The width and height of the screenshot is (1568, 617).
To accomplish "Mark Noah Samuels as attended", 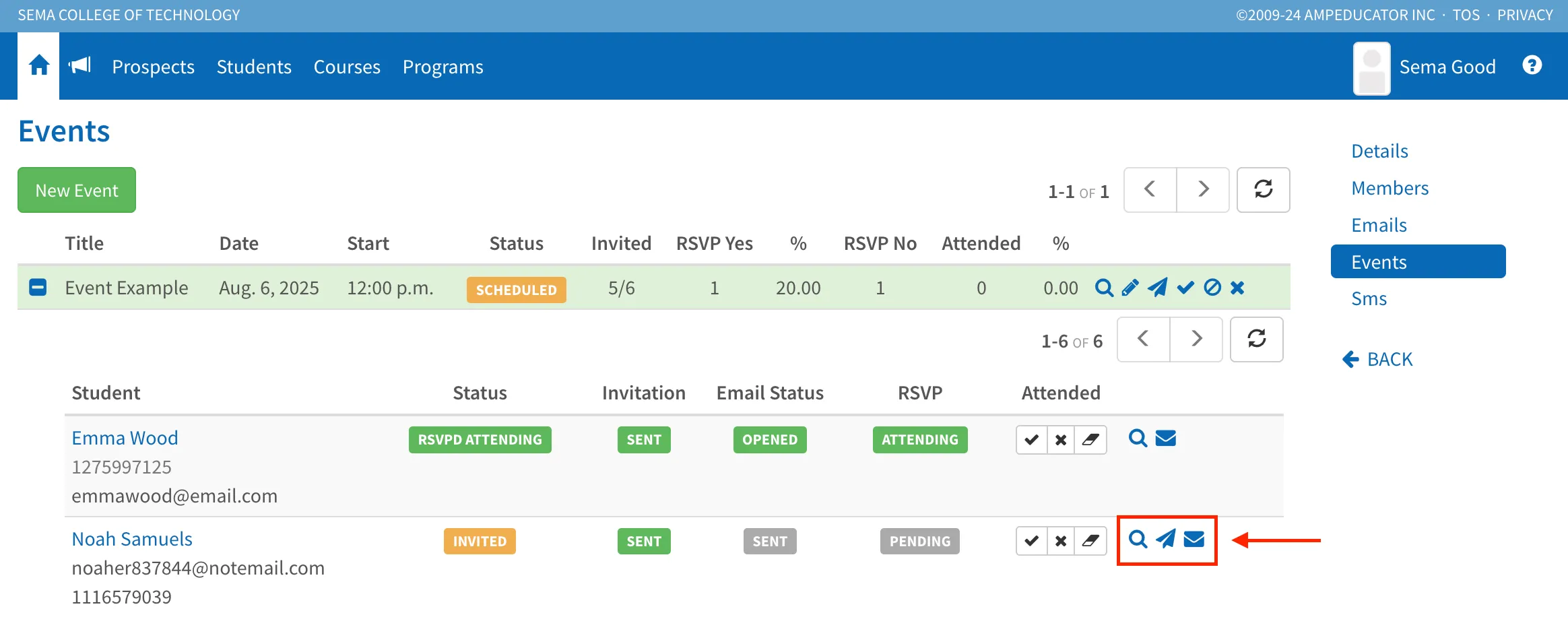I will click(x=1031, y=541).
